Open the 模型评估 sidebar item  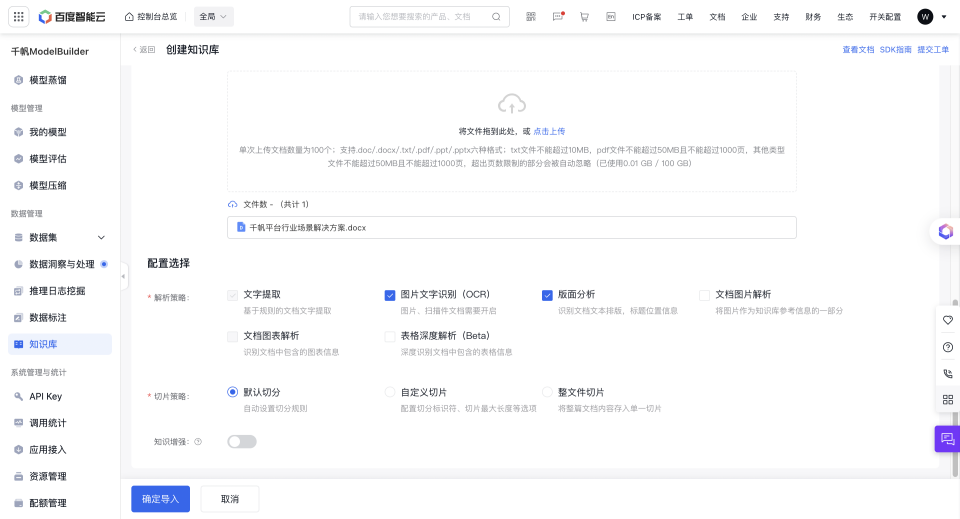[48, 159]
